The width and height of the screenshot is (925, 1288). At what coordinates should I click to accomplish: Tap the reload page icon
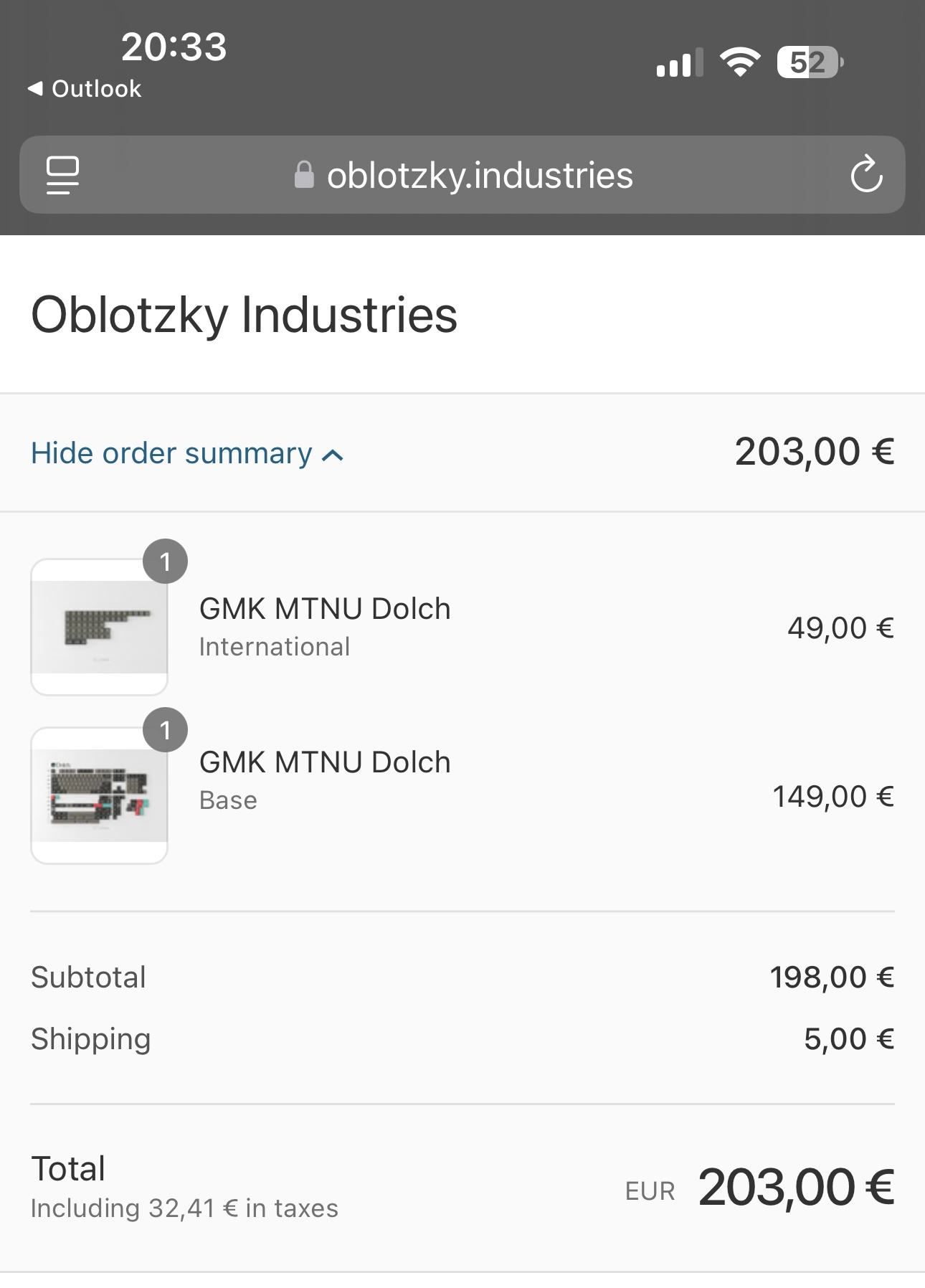pos(866,174)
